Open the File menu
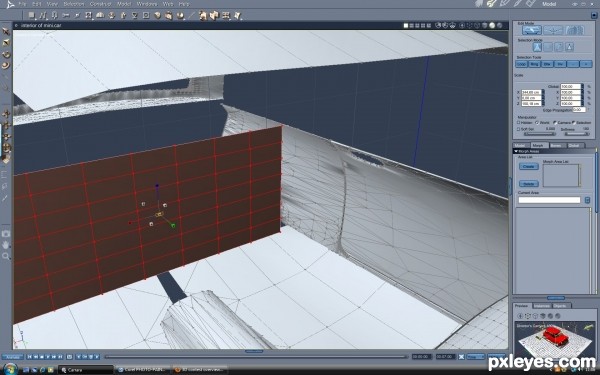Viewport: 600px width, 375px height. coord(22,4)
